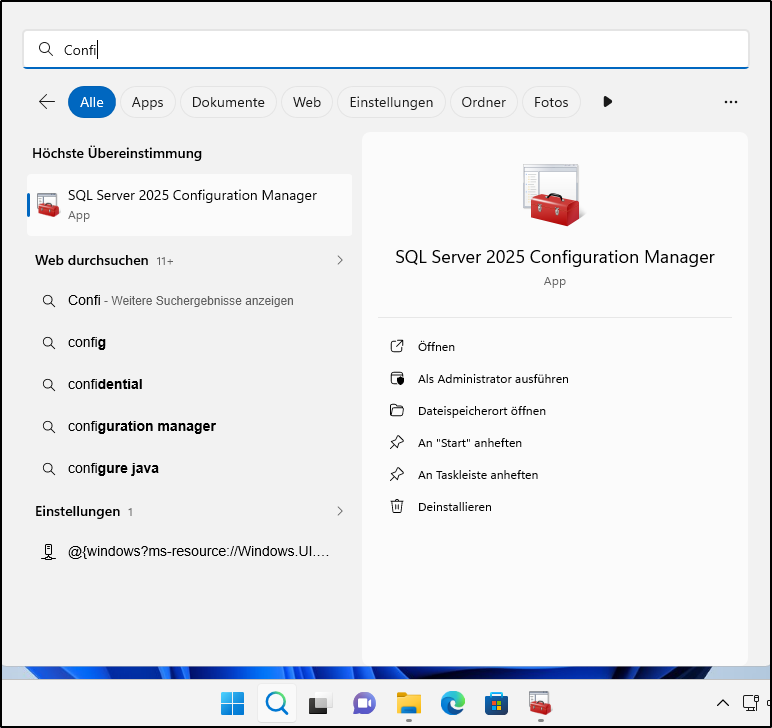Open the three-dots options menu
This screenshot has height=728, width=772.
click(x=731, y=102)
